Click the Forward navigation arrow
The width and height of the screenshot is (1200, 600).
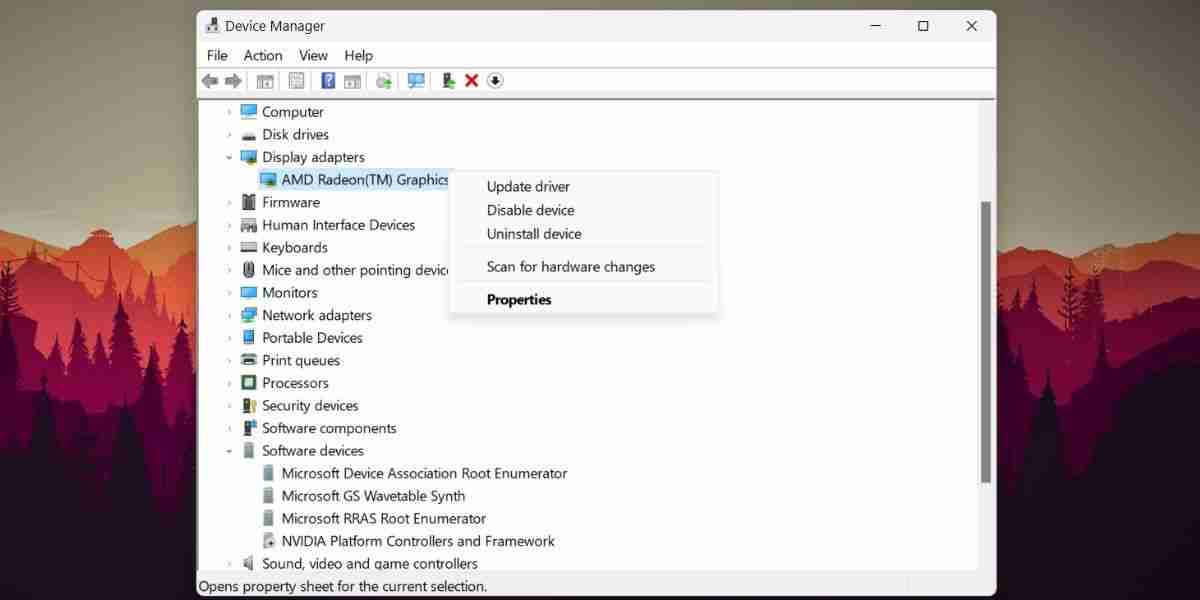(234, 81)
